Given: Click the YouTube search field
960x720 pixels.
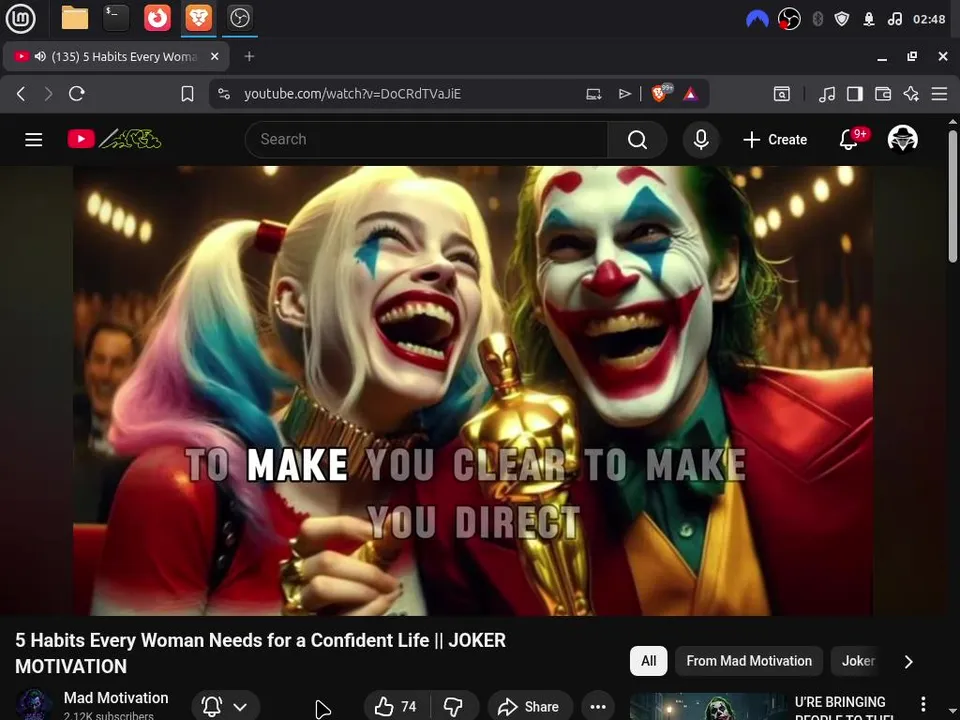Looking at the screenshot, I should point(426,140).
